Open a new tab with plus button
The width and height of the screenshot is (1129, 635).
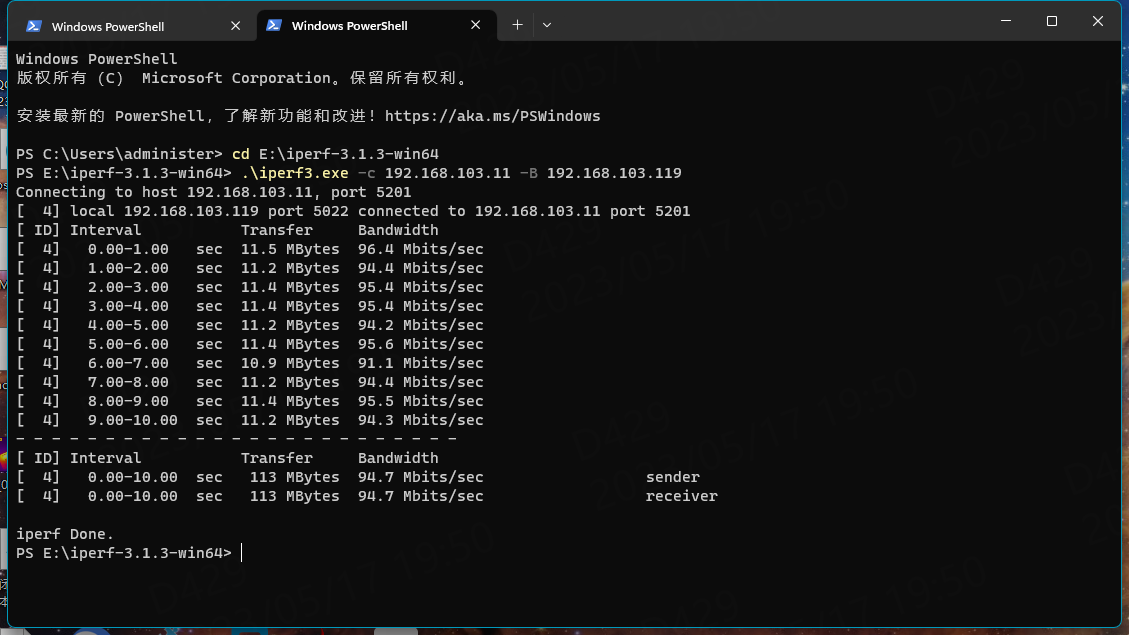[517, 24]
